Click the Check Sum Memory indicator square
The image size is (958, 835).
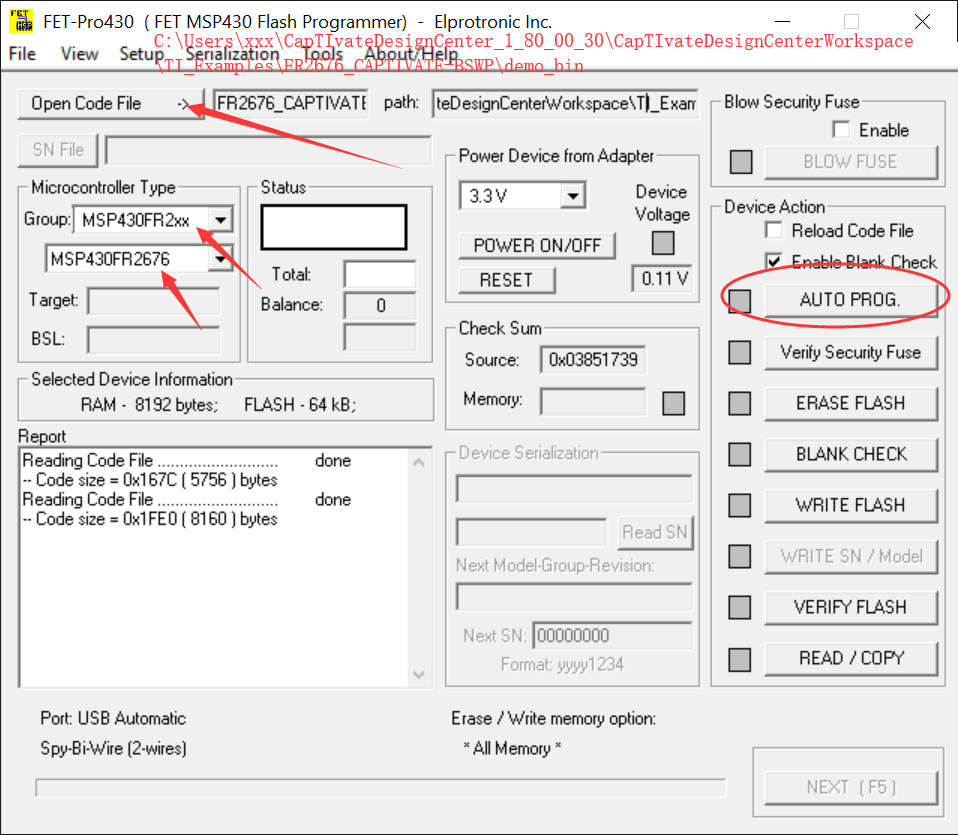(x=674, y=403)
